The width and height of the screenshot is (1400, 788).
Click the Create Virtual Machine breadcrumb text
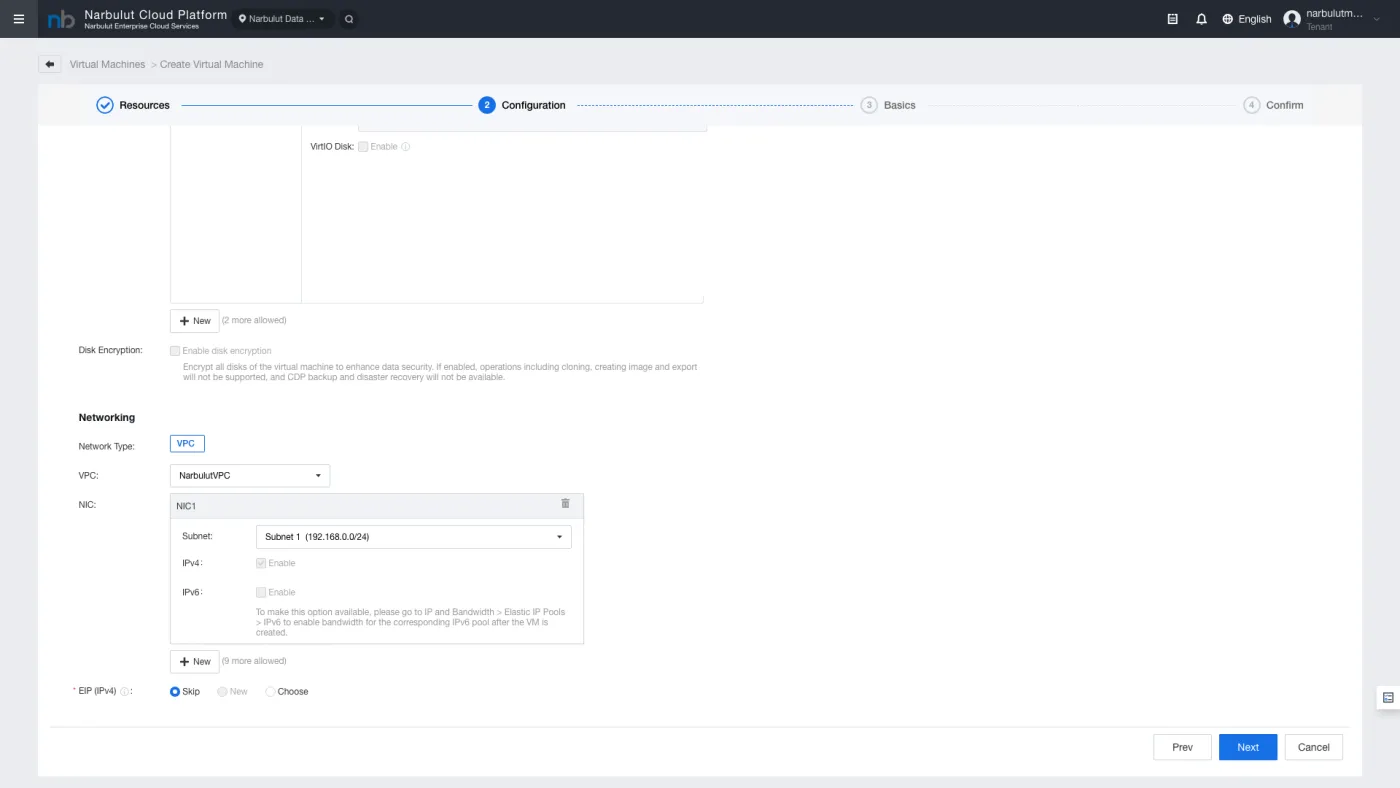click(212, 64)
